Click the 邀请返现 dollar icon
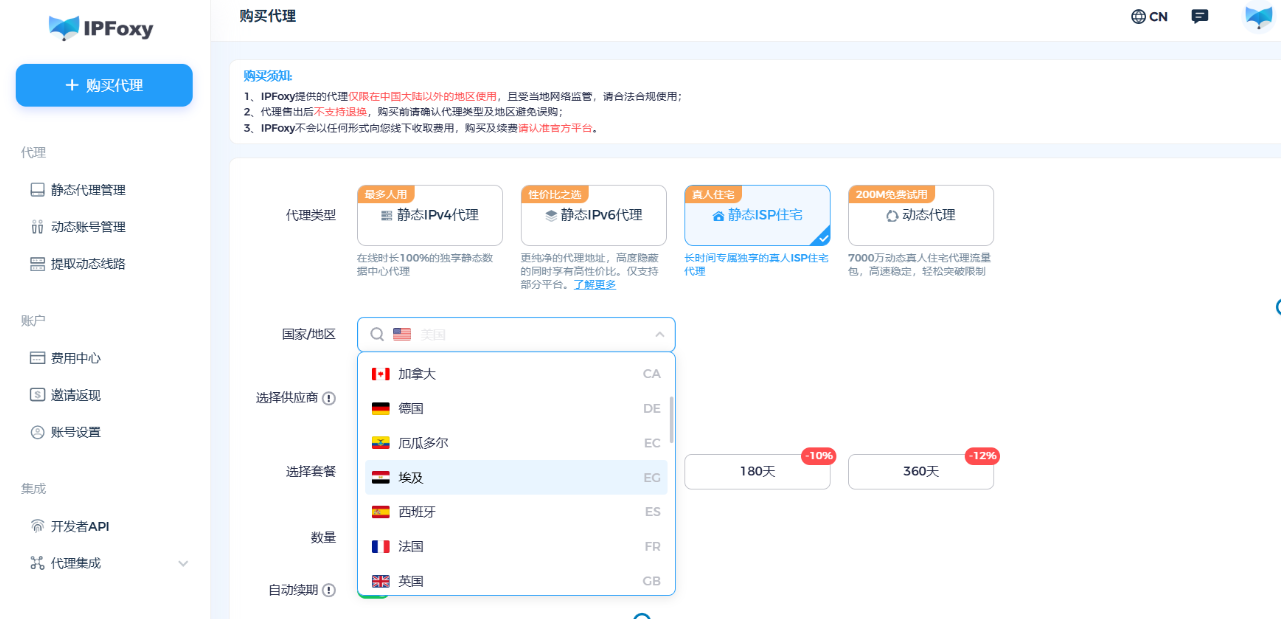This screenshot has width=1281, height=619. coord(37,395)
